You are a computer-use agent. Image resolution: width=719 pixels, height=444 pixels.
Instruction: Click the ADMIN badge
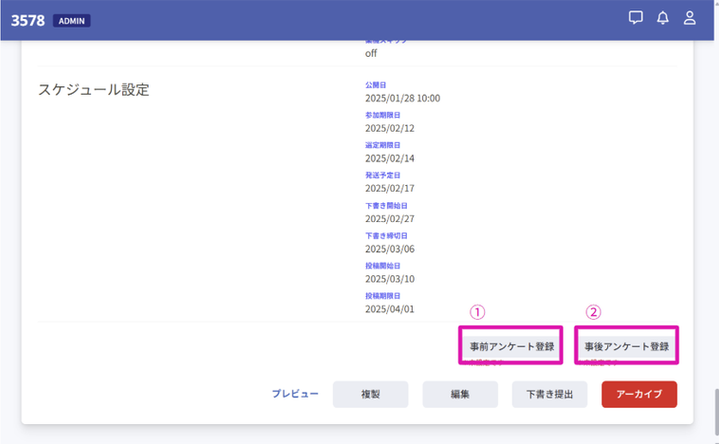coord(72,21)
